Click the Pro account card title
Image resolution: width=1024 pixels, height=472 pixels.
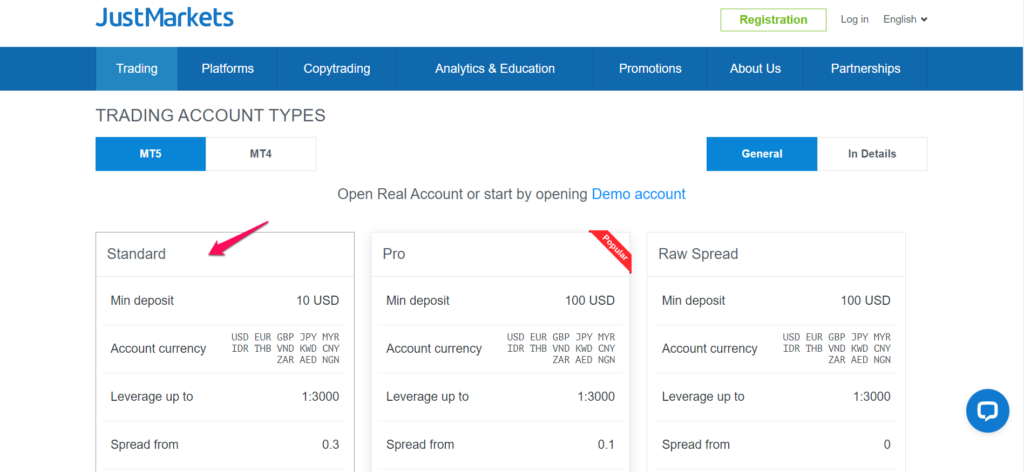pos(394,254)
